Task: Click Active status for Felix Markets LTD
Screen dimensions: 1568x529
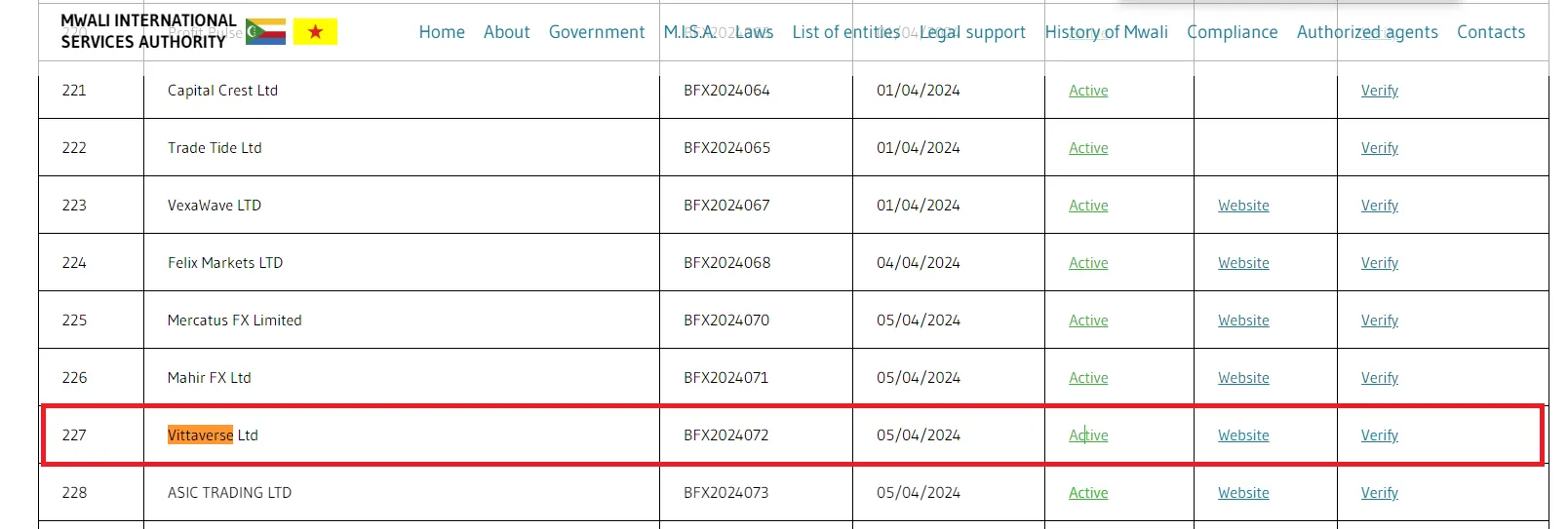Action: (1088, 263)
